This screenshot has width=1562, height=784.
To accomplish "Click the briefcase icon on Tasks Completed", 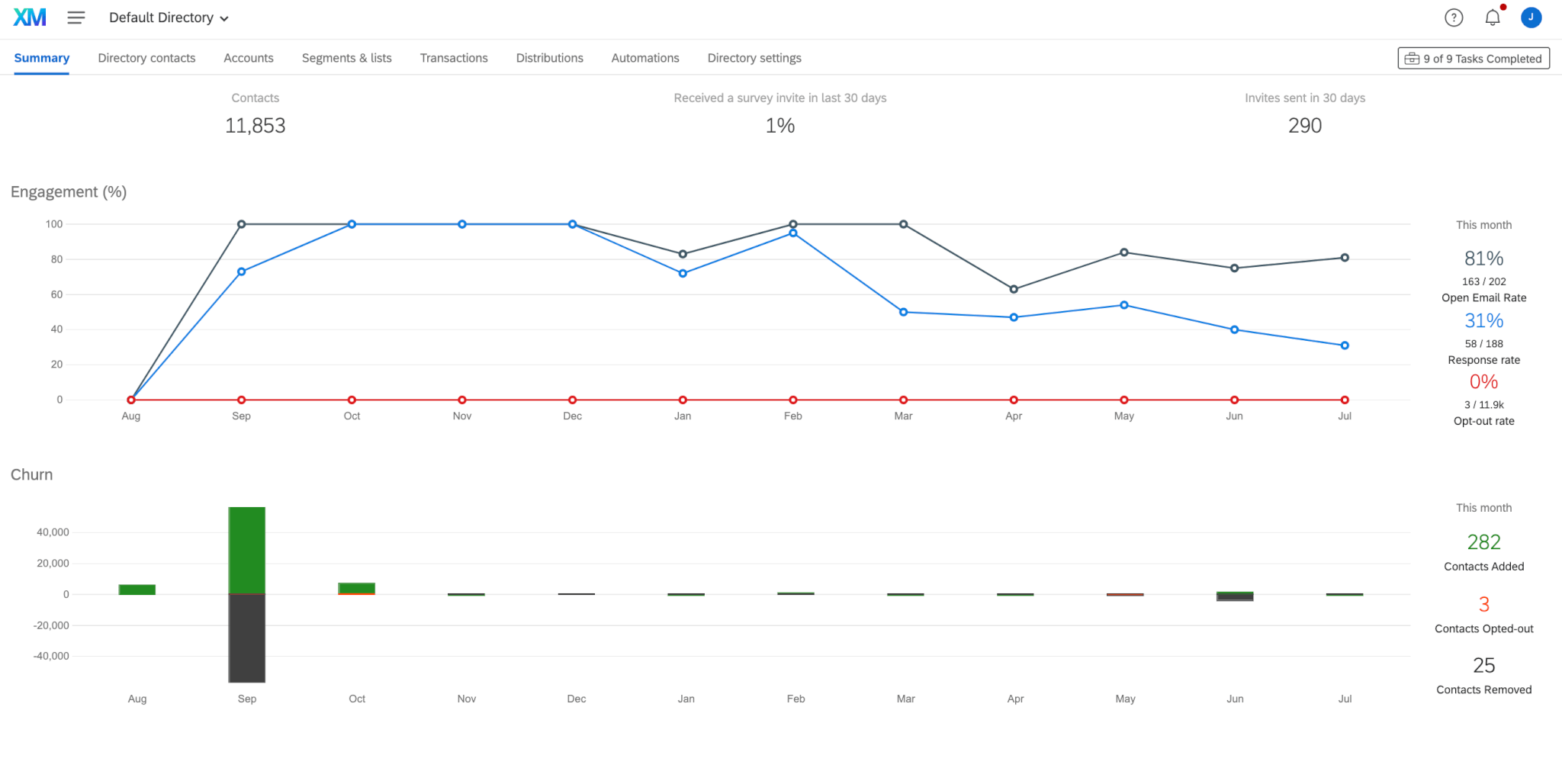I will click(1413, 57).
